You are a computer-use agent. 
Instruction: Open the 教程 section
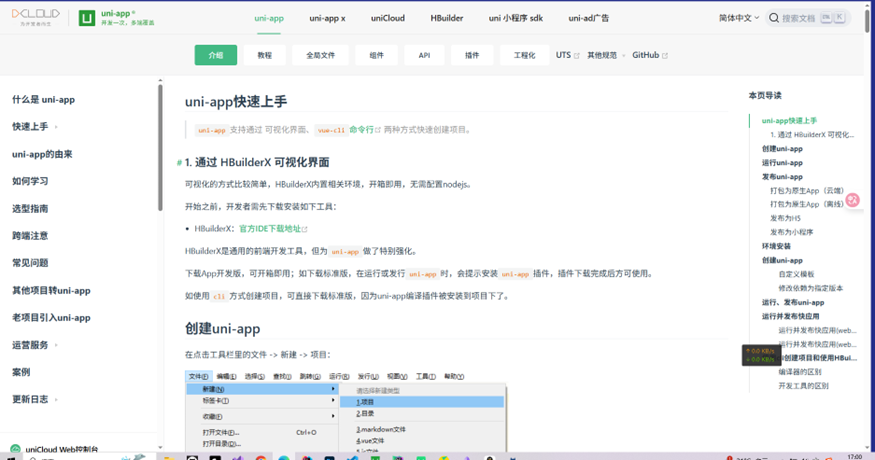265,55
